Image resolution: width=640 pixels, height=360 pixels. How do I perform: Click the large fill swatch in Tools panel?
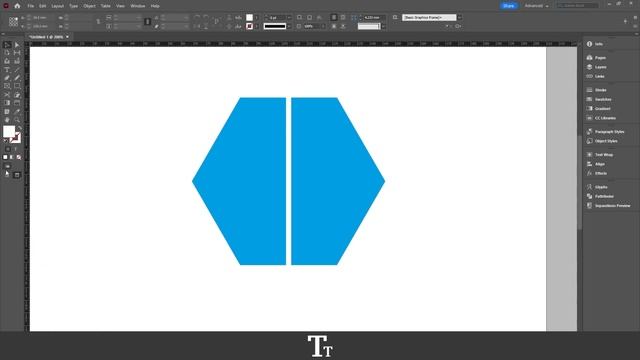coord(9,131)
